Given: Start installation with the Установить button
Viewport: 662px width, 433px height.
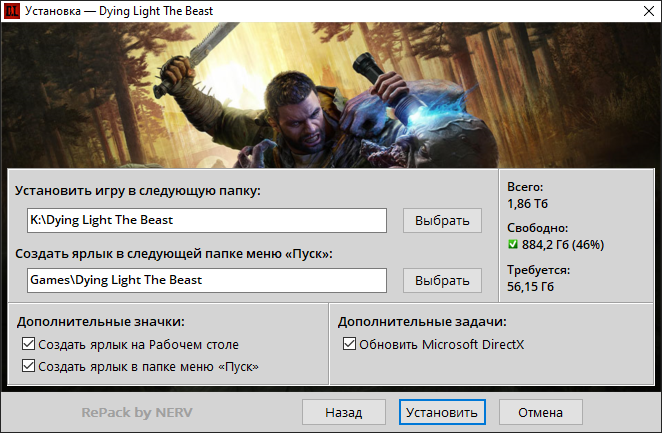Looking at the screenshot, I should [440, 412].
